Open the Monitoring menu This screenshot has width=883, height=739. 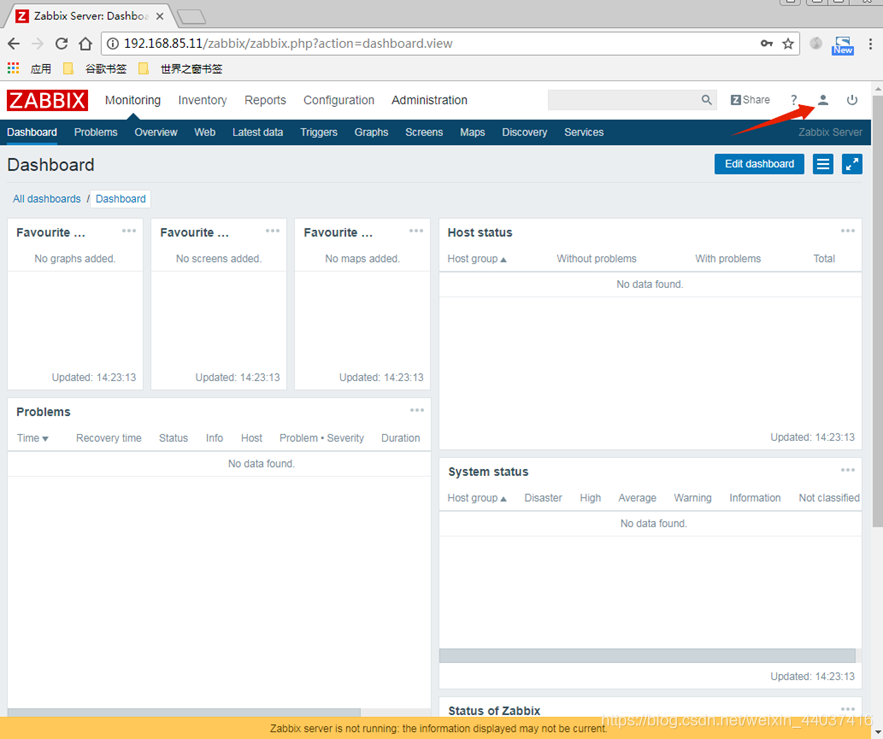point(132,100)
